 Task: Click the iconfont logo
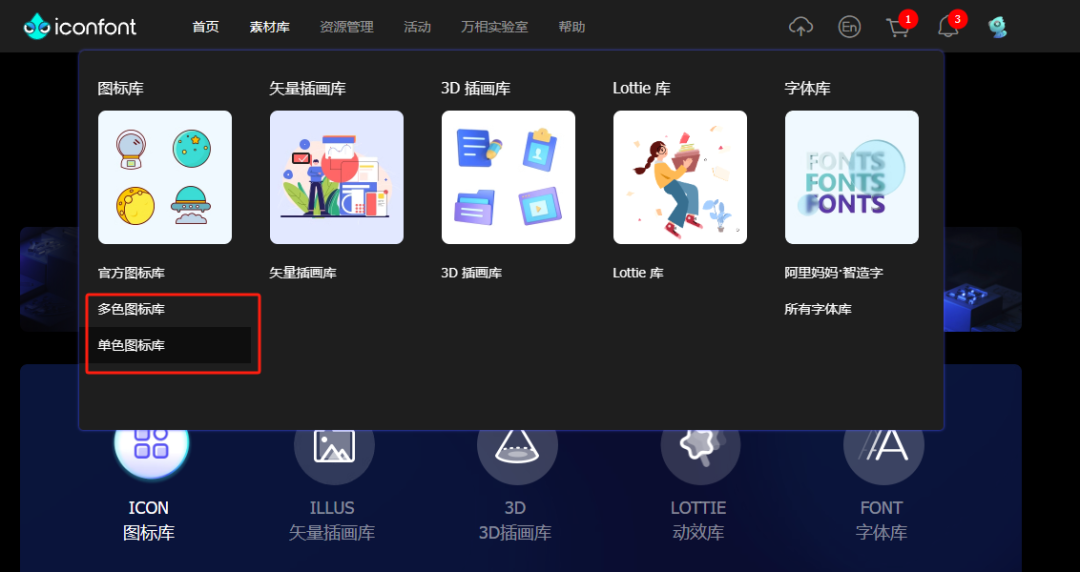click(79, 26)
